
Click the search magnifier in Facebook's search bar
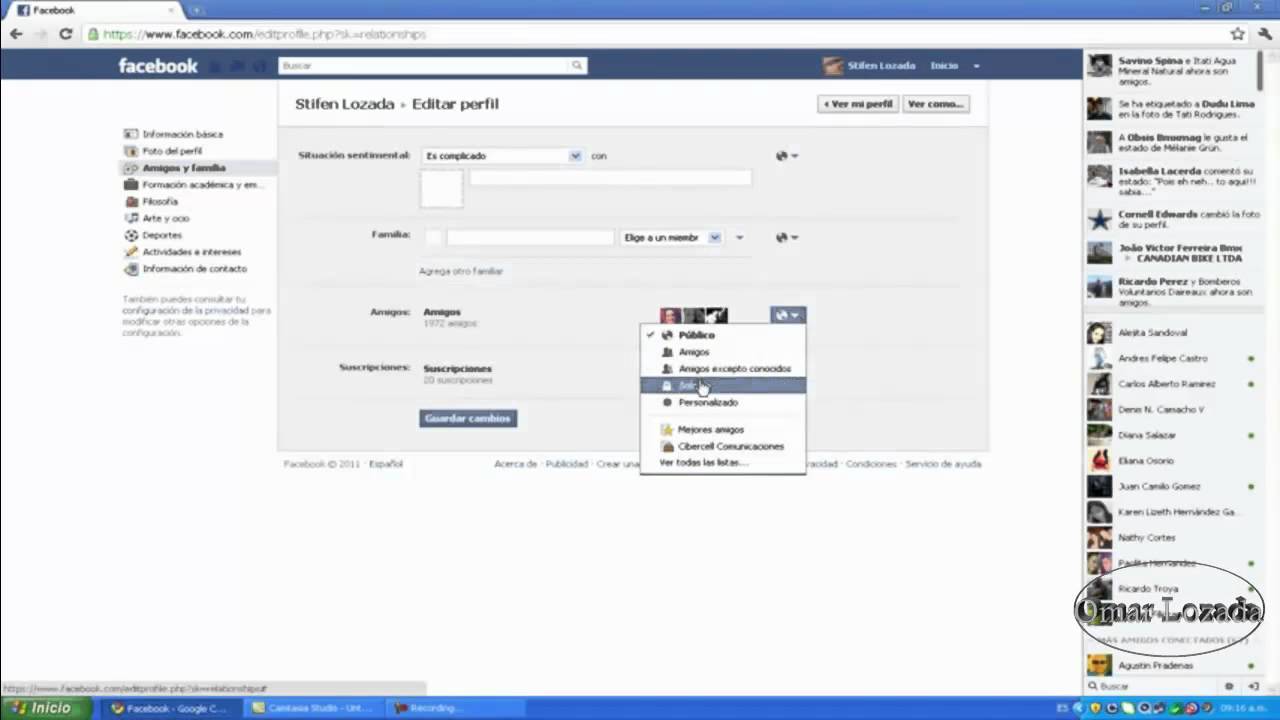click(577, 66)
